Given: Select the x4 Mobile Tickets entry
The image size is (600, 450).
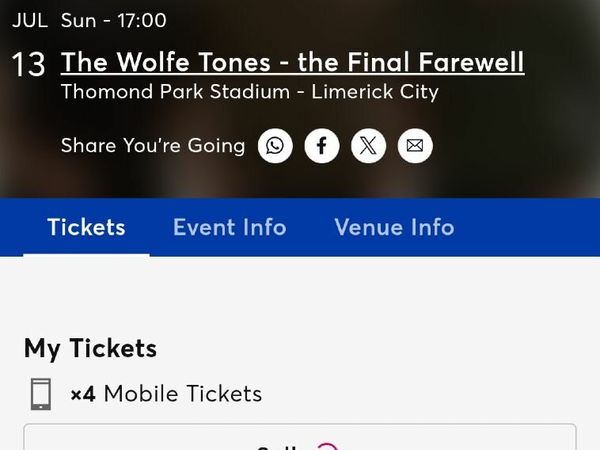Looking at the screenshot, I should point(166,394).
